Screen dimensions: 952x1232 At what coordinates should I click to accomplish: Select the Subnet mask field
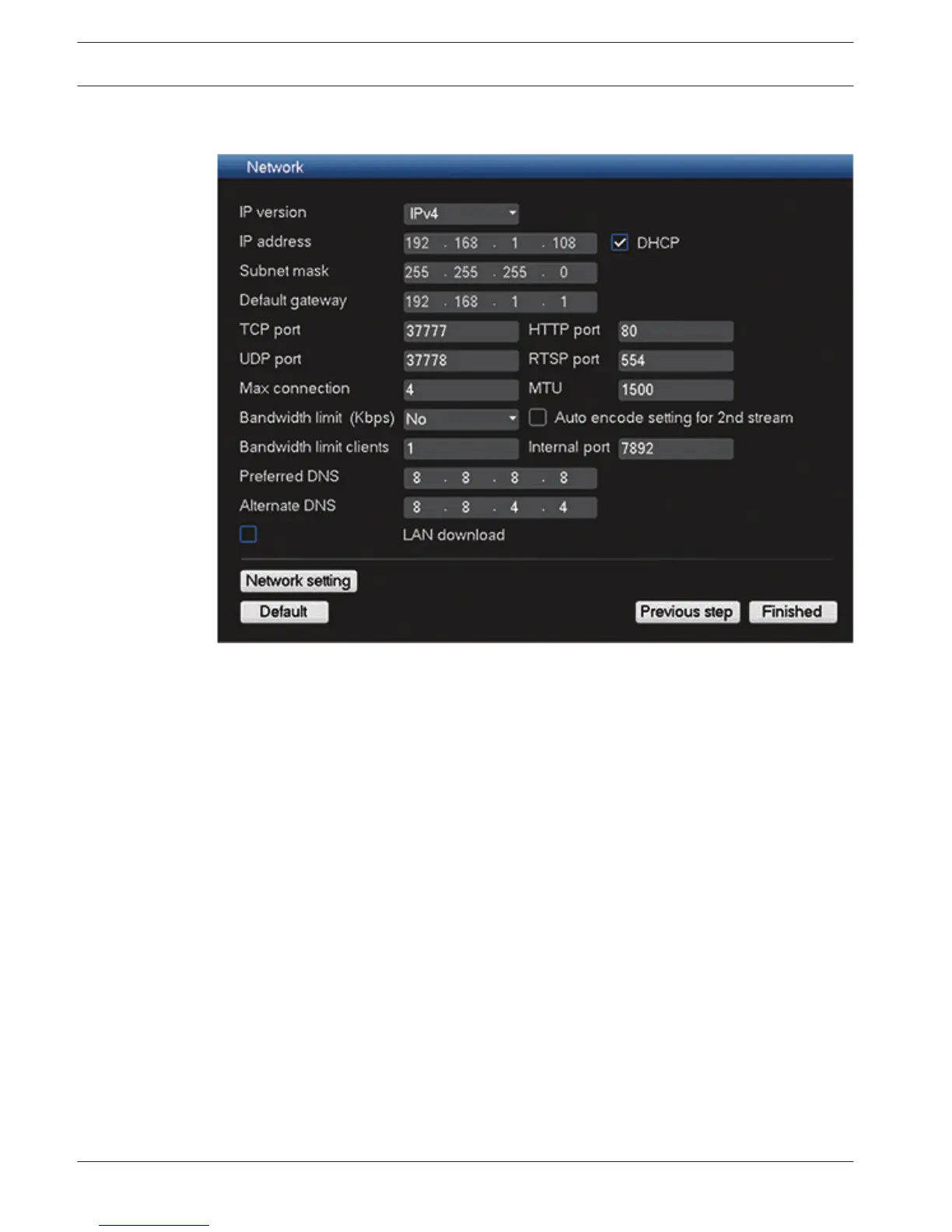tap(500, 272)
